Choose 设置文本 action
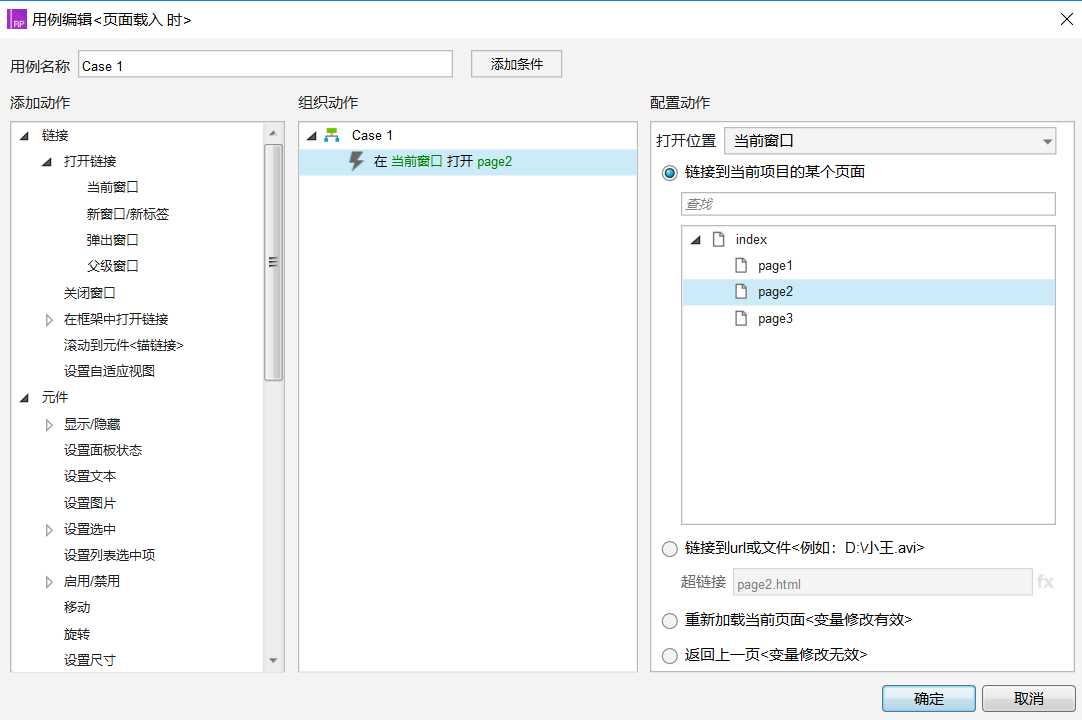This screenshot has width=1082, height=720. 90,476
